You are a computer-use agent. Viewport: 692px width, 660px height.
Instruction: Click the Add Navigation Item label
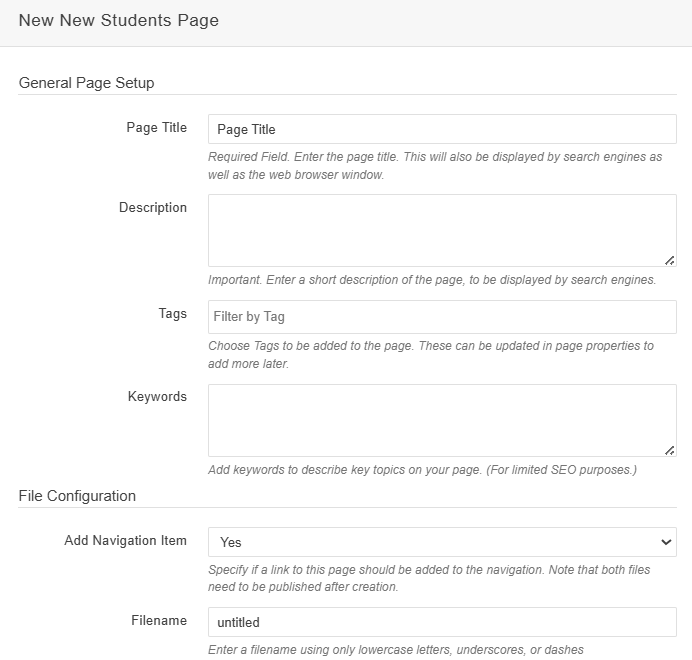[x=125, y=540]
